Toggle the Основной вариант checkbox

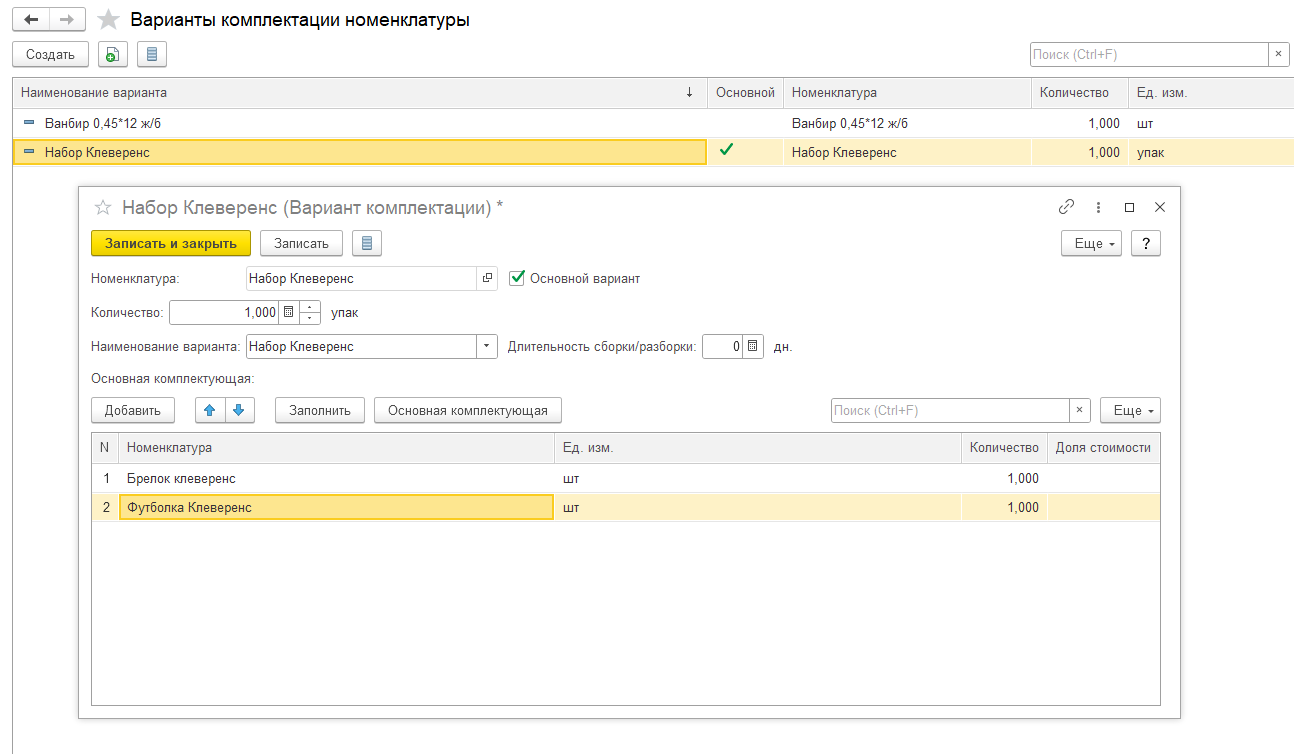(x=517, y=278)
